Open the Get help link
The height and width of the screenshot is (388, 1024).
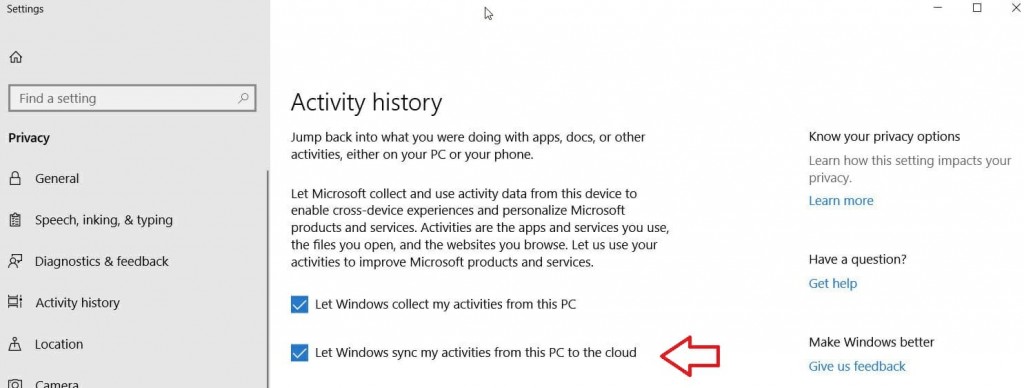tap(833, 283)
